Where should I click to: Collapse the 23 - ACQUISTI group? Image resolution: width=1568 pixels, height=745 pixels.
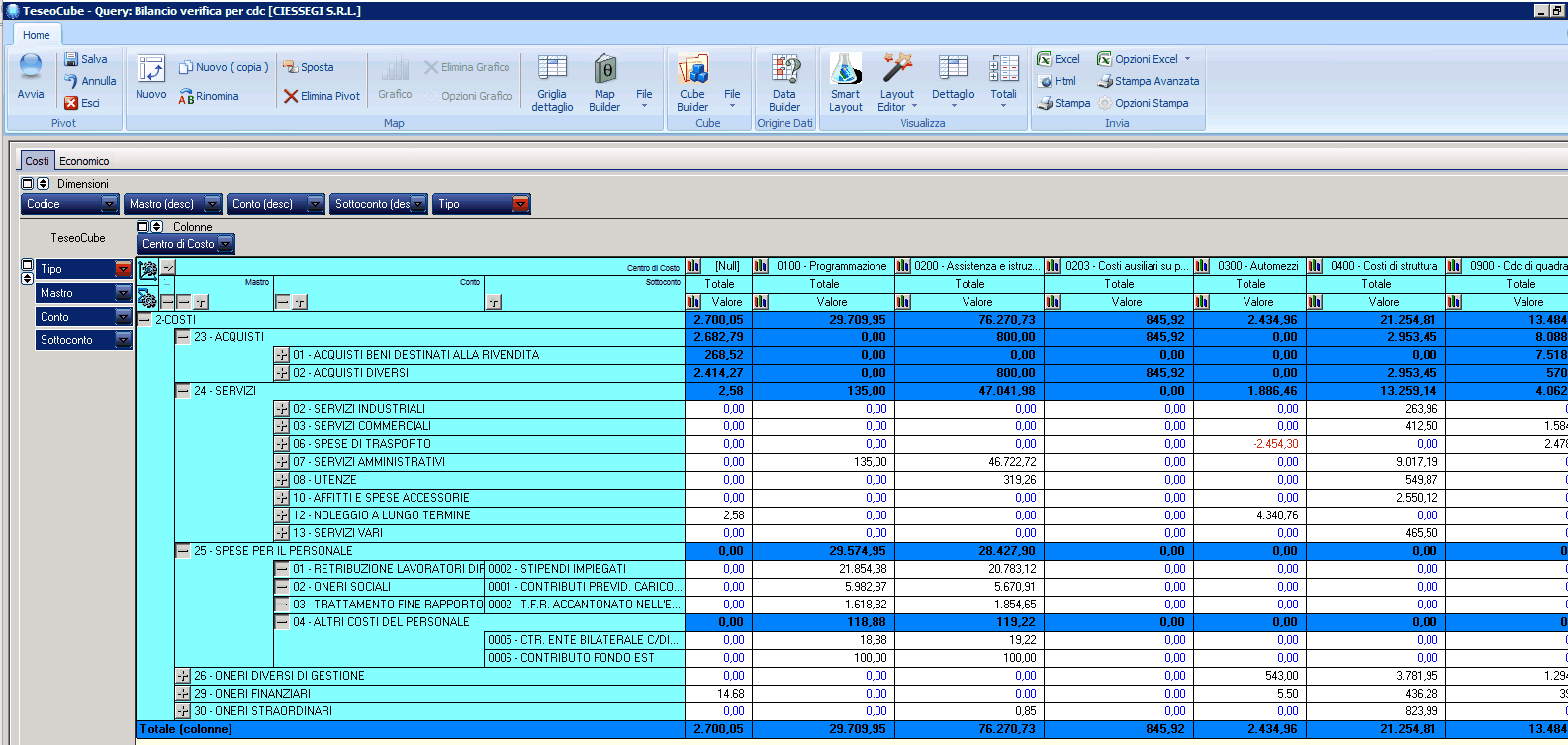pos(183,337)
